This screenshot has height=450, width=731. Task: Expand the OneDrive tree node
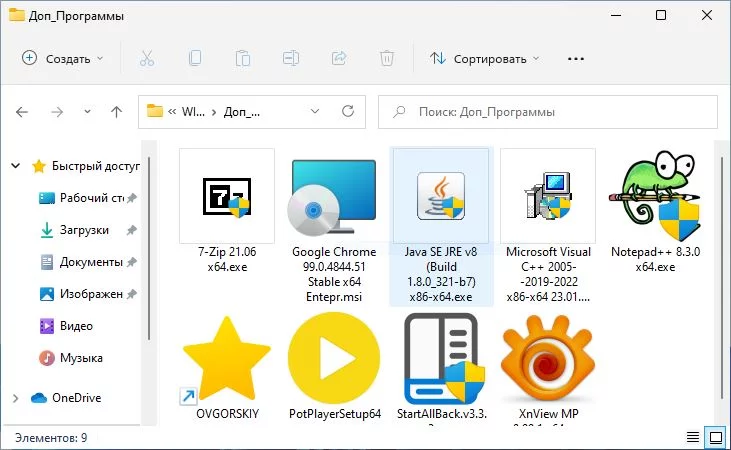[x=15, y=398]
